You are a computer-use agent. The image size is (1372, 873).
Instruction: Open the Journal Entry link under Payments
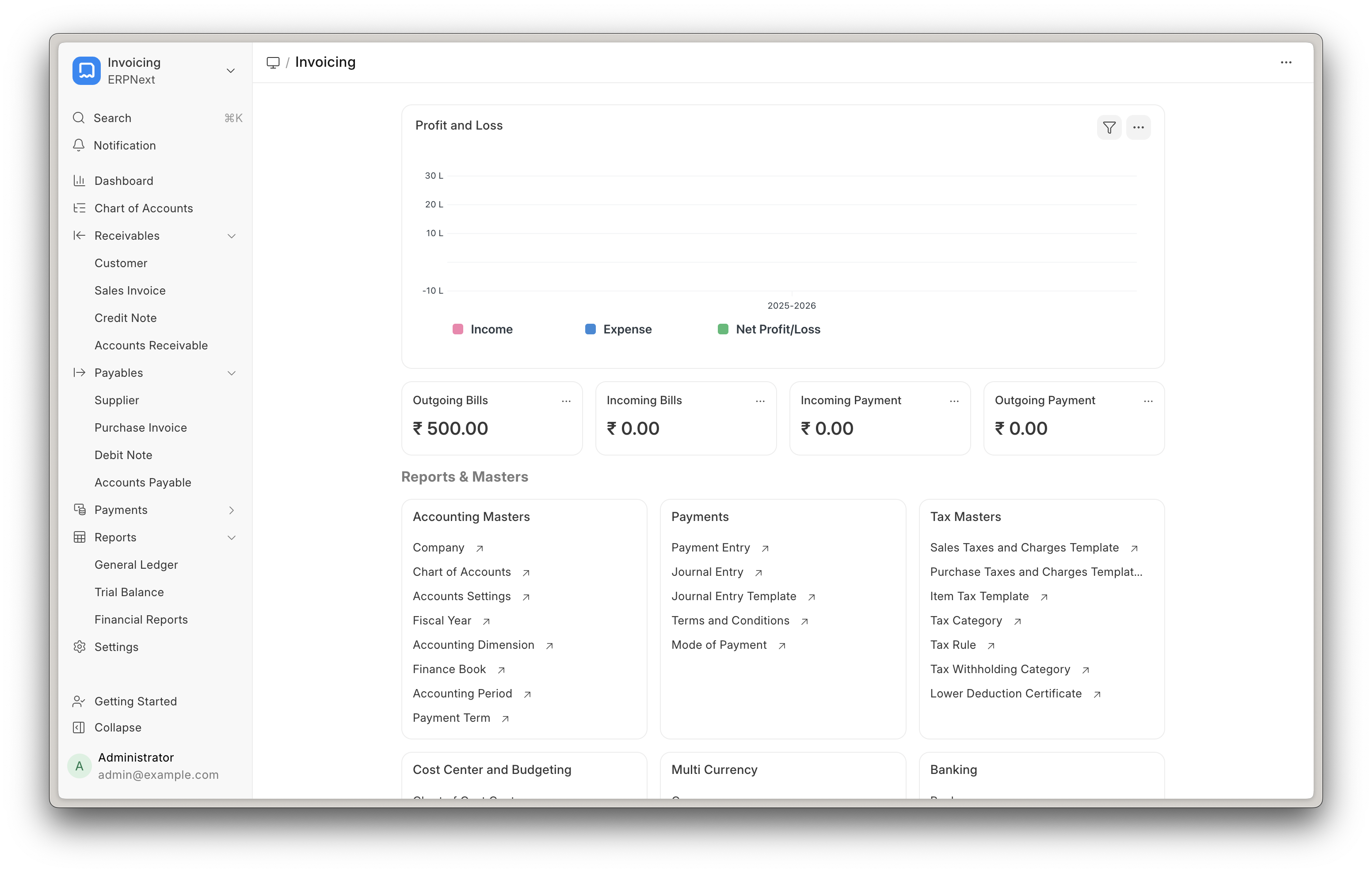point(707,572)
